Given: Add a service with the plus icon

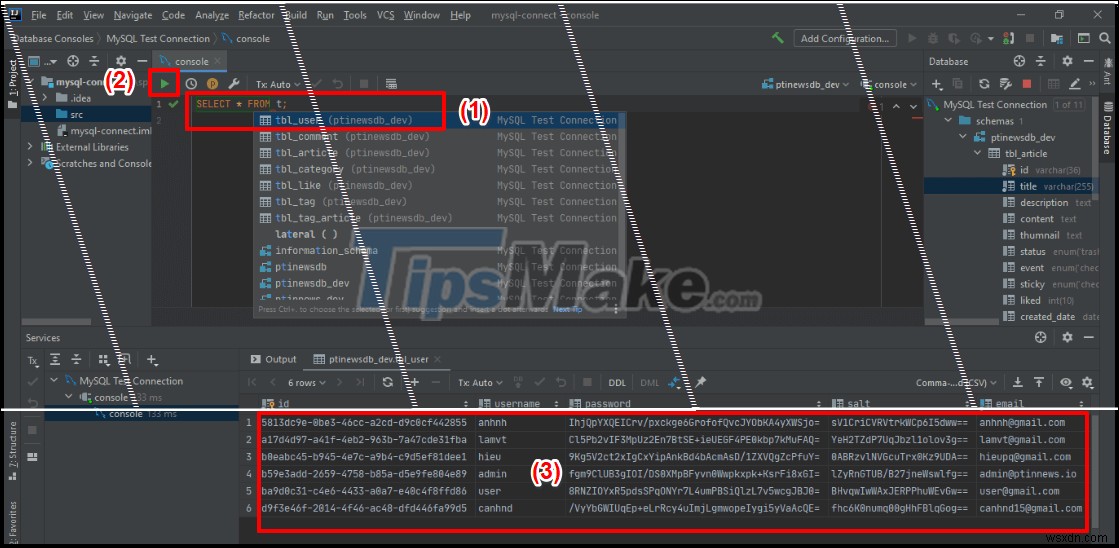Looking at the screenshot, I should (151, 360).
